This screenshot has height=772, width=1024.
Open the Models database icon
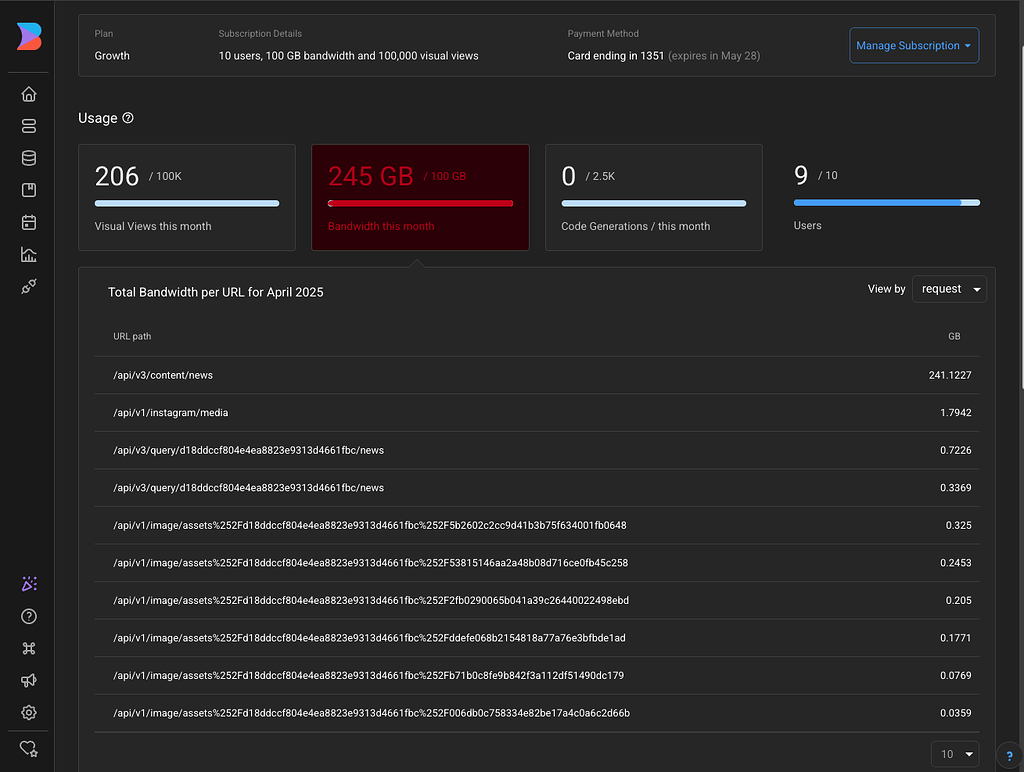28,158
